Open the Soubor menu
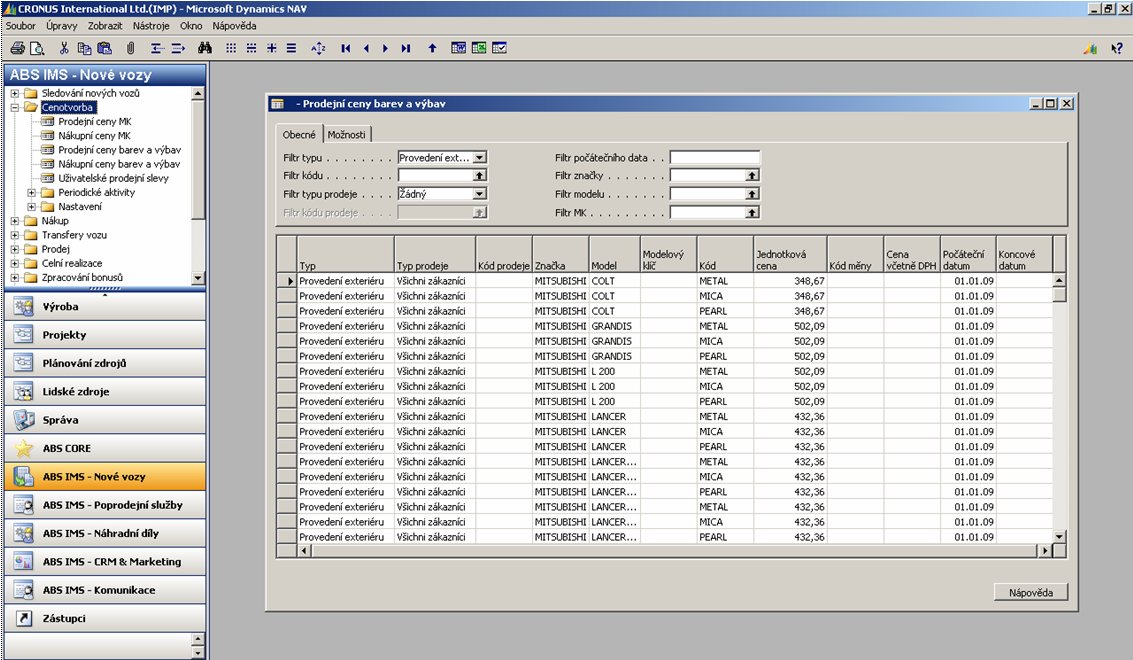 tap(20, 26)
